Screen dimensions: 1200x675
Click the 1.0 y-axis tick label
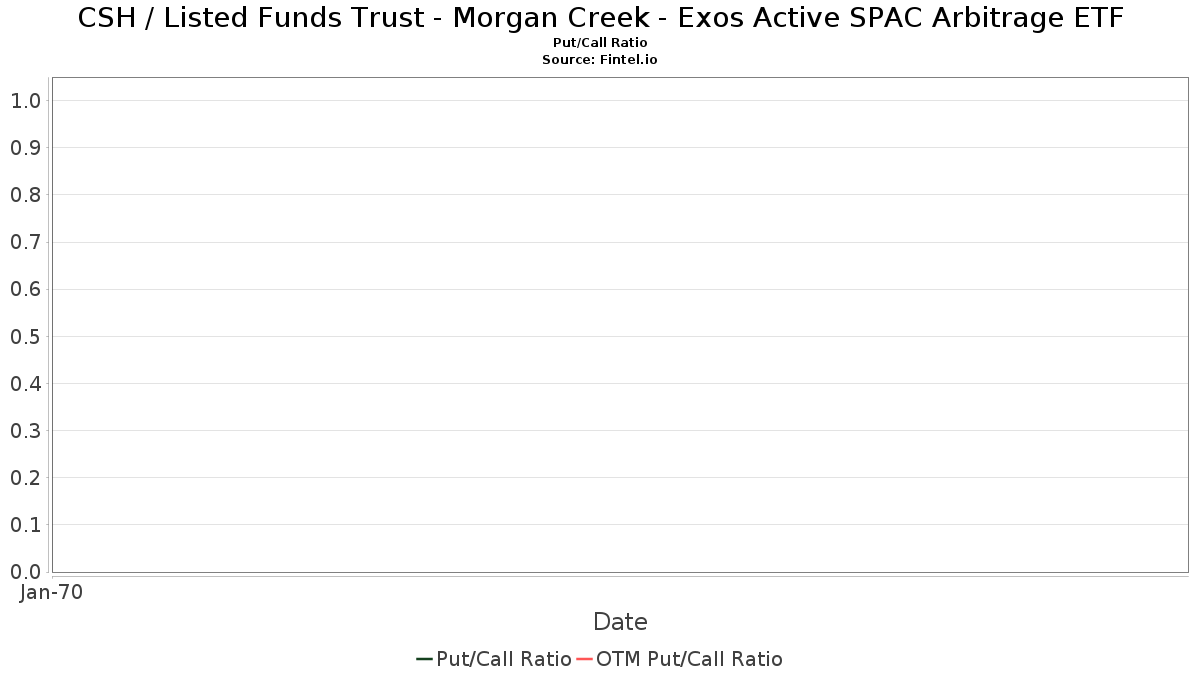pyautogui.click(x=25, y=100)
